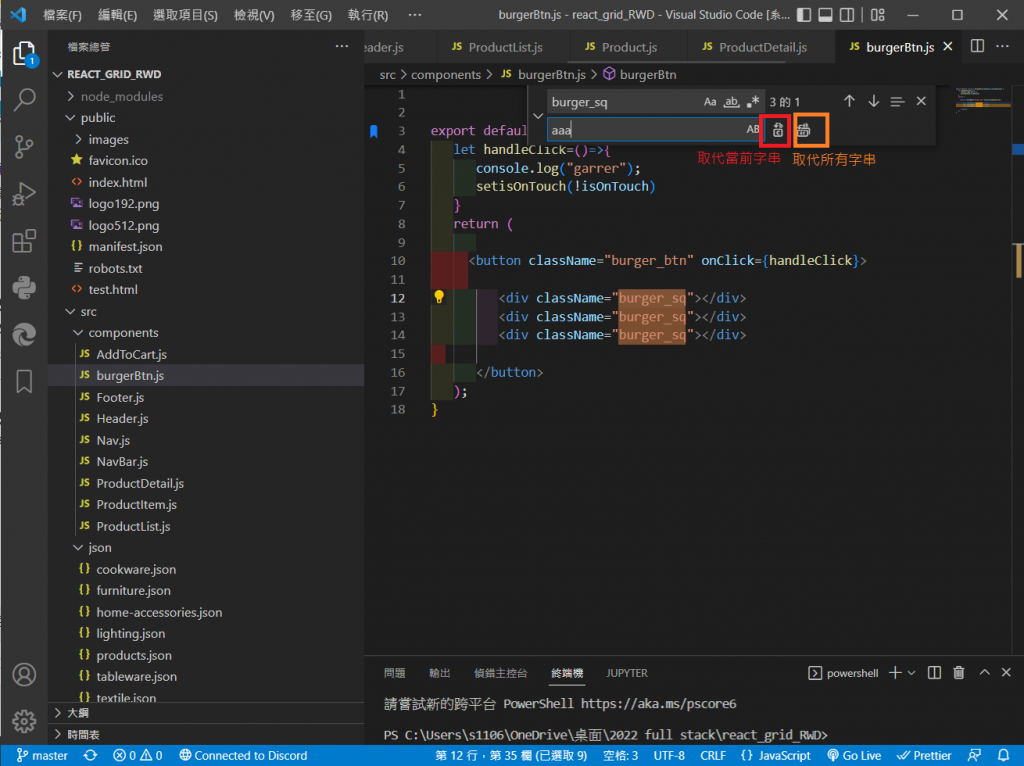Toggle Match Whole Word in find box
The width and height of the screenshot is (1024, 766).
(x=731, y=102)
